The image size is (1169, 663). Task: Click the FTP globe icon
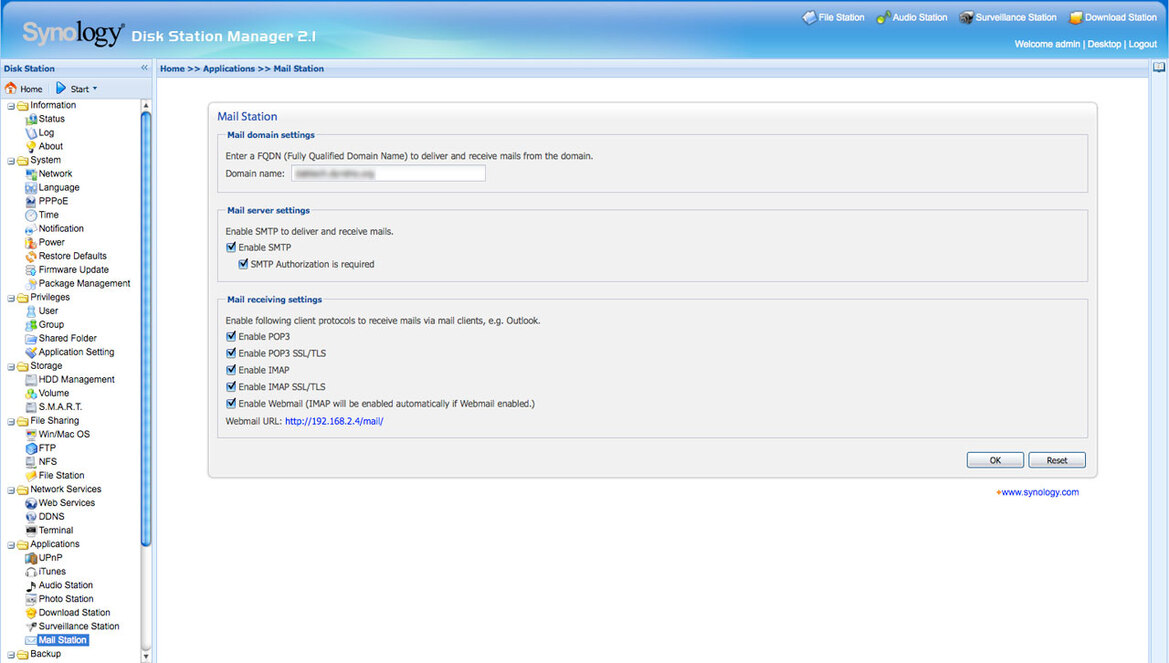(x=31, y=448)
